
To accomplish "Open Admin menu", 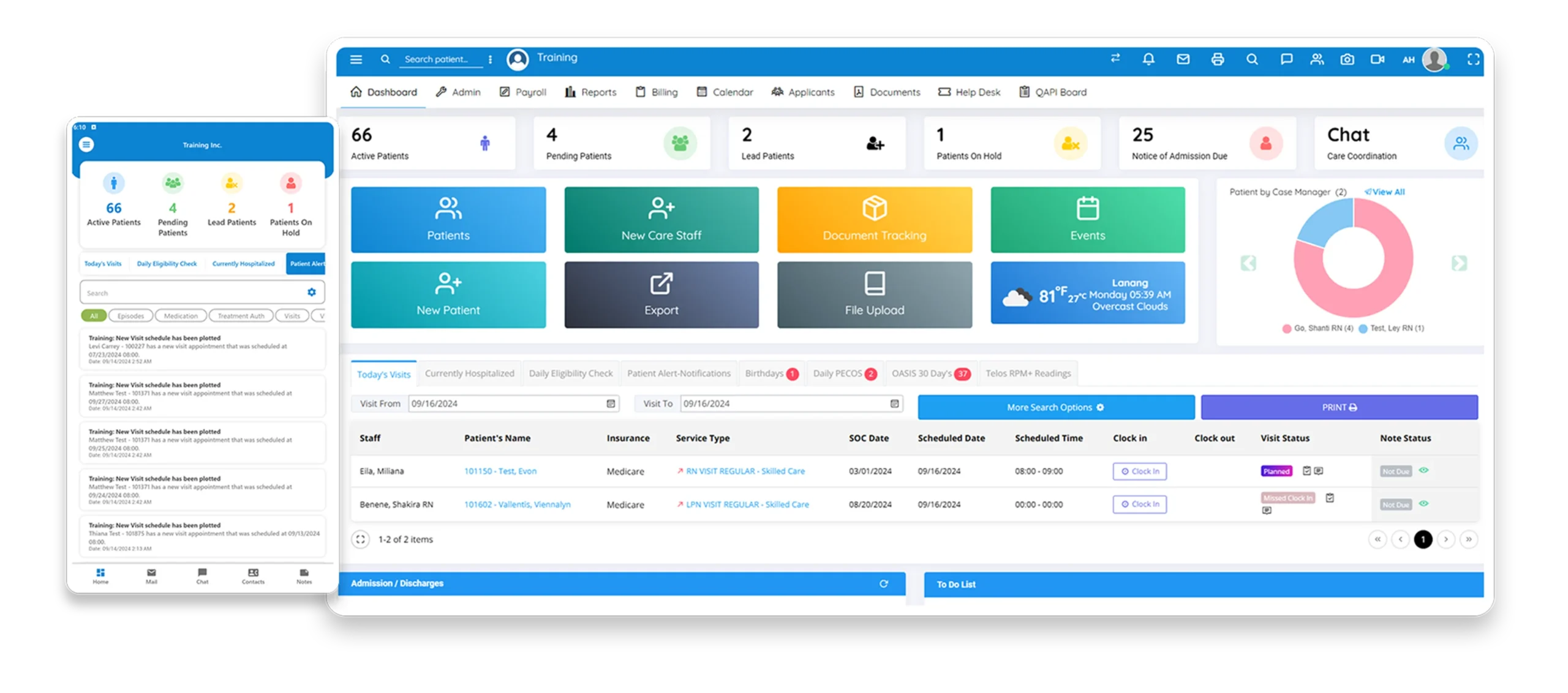I will pyautogui.click(x=458, y=92).
